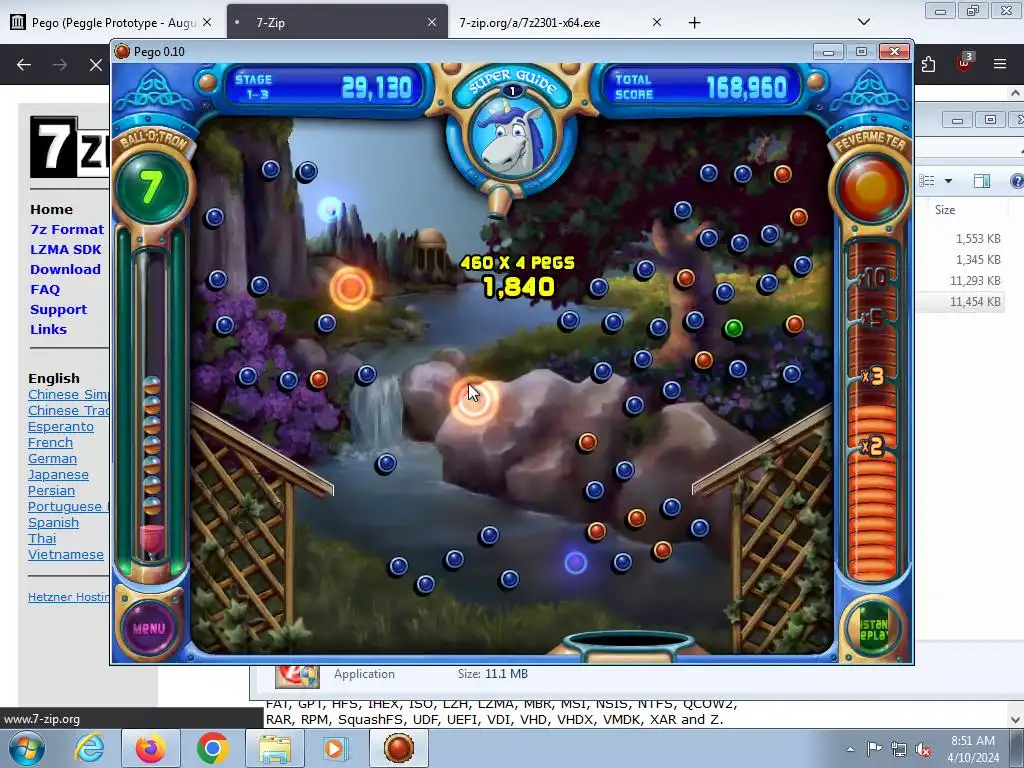Open the LZMA SDK link
The image size is (1024, 768).
pos(65,249)
